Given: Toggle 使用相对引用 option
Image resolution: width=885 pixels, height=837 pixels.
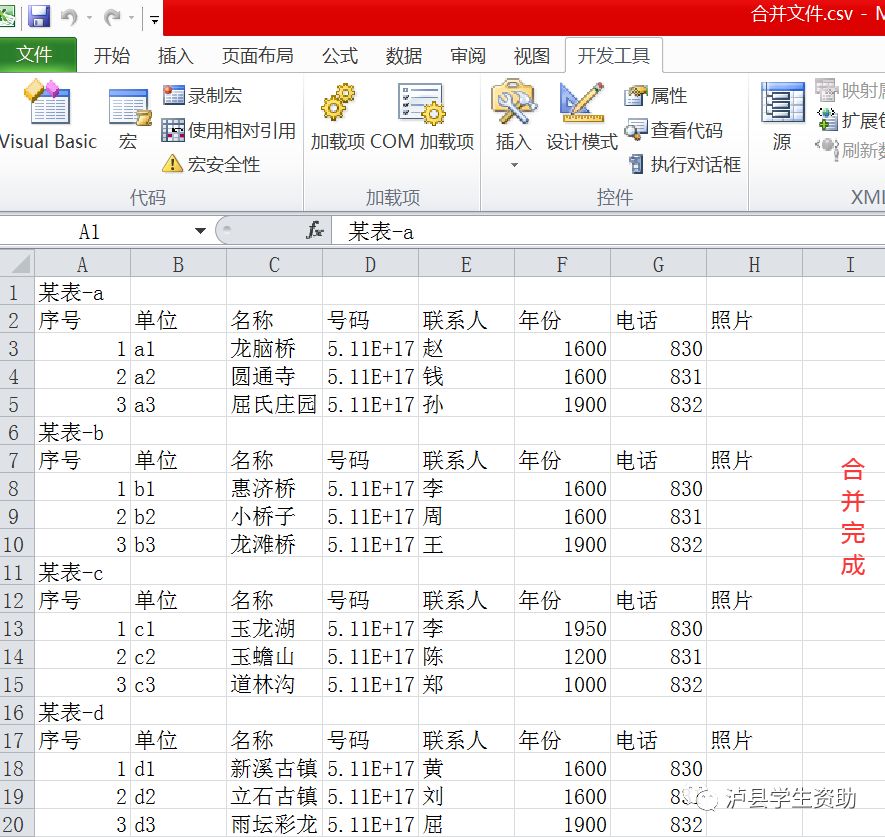Looking at the screenshot, I should (229, 130).
